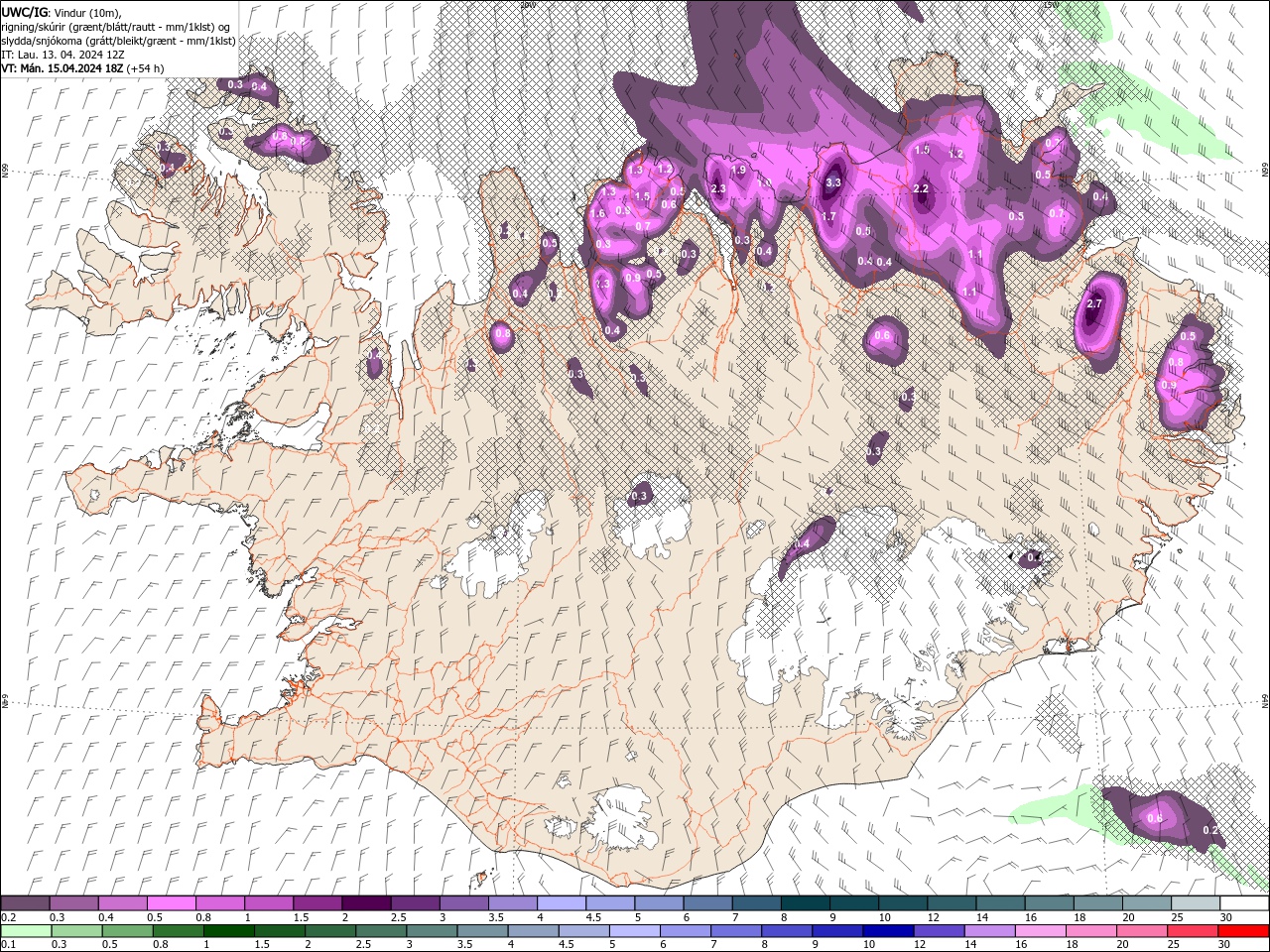Click the UWC/IG title text

point(26,12)
